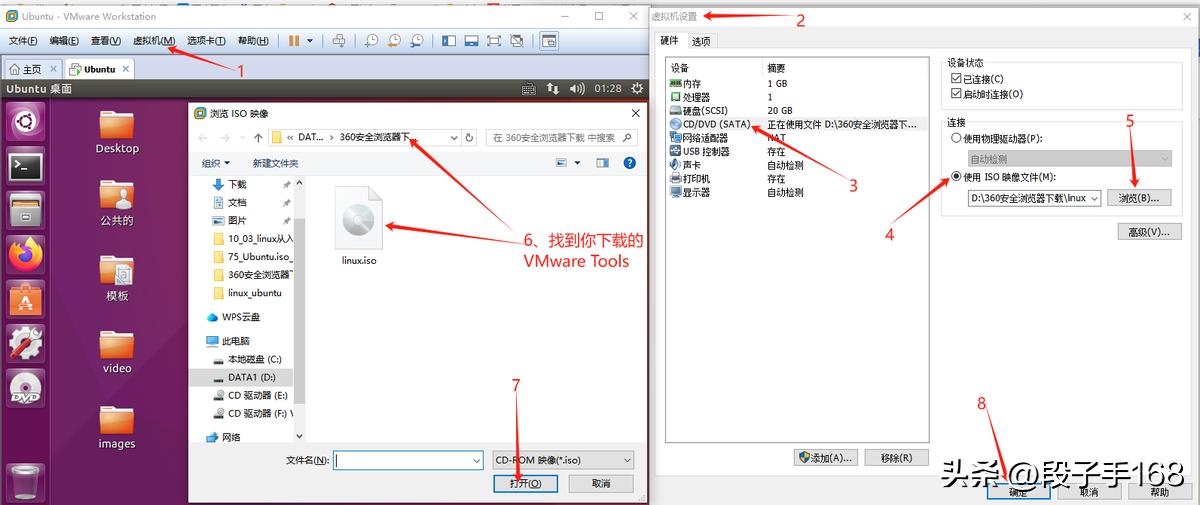
Task: Click the up-folder arrow in browse dialog
Action: pos(258,137)
